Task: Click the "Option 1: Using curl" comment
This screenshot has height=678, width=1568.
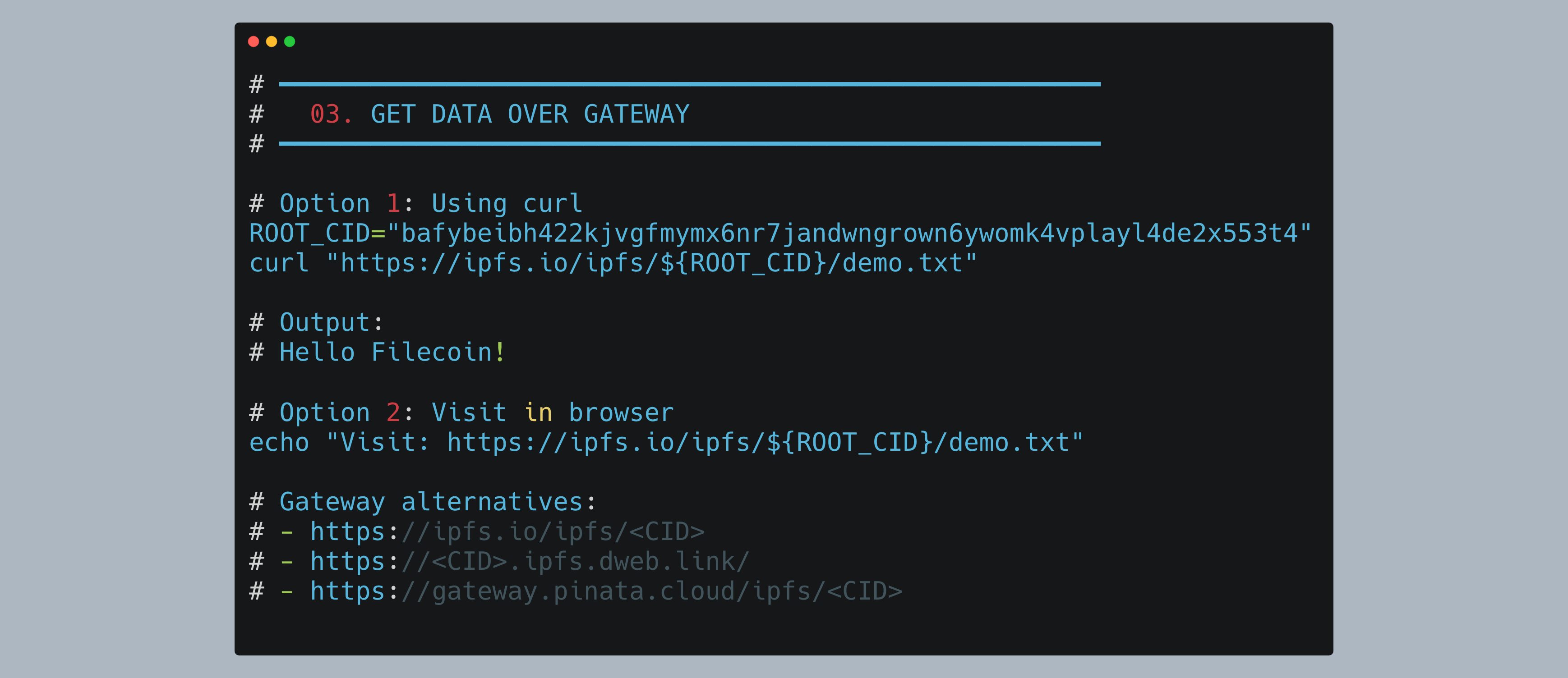Action: [430, 204]
